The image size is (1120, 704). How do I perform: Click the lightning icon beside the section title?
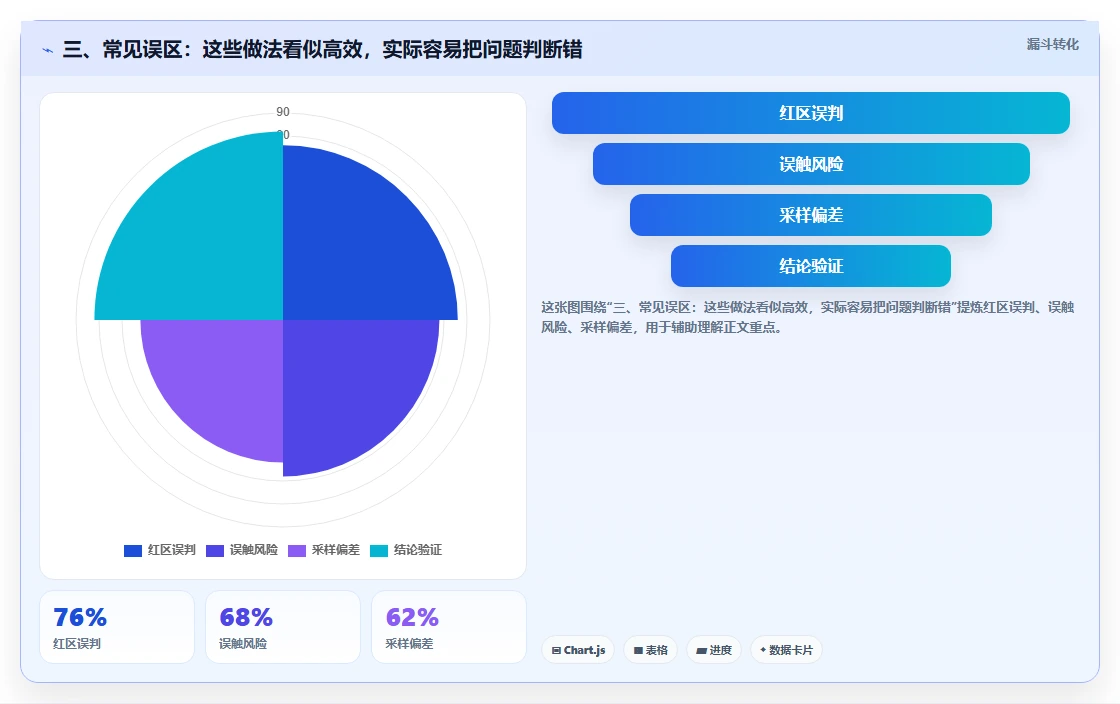(x=48, y=50)
